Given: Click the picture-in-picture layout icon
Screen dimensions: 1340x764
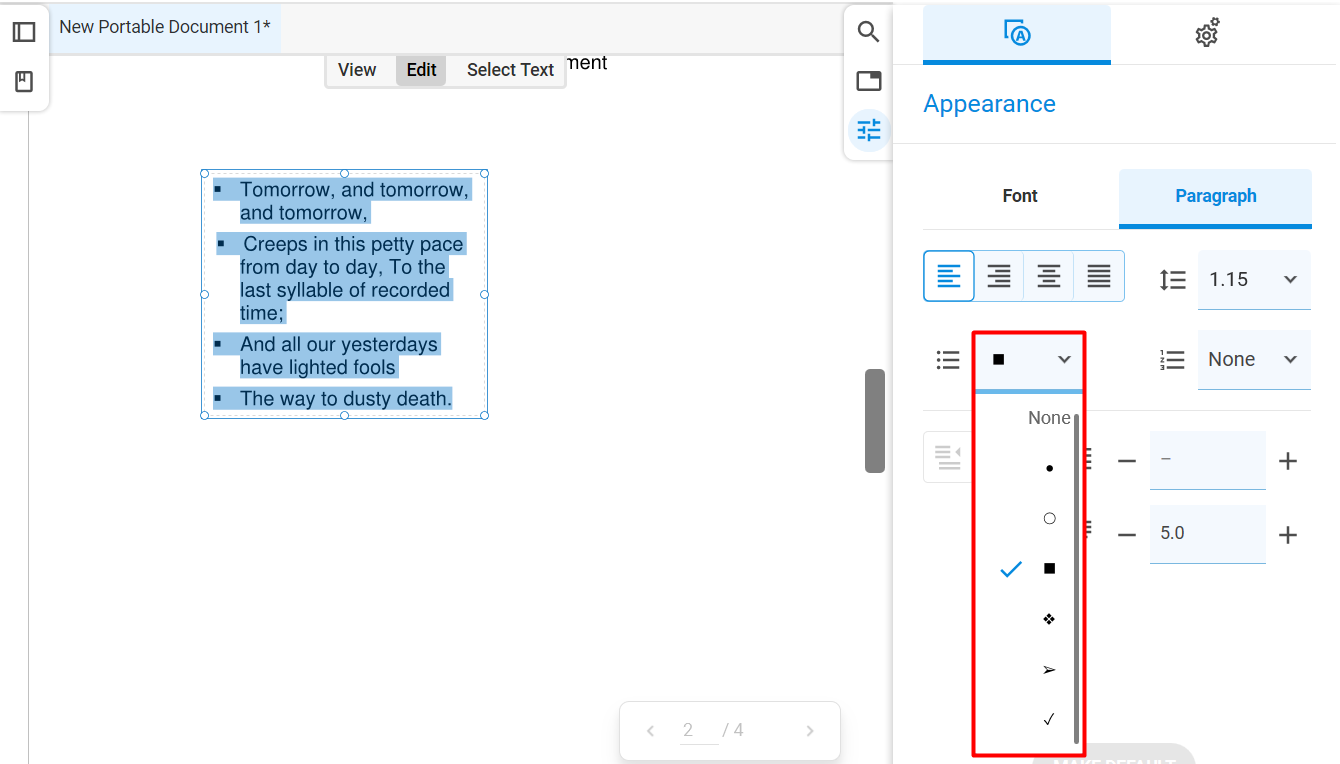Looking at the screenshot, I should click(869, 81).
